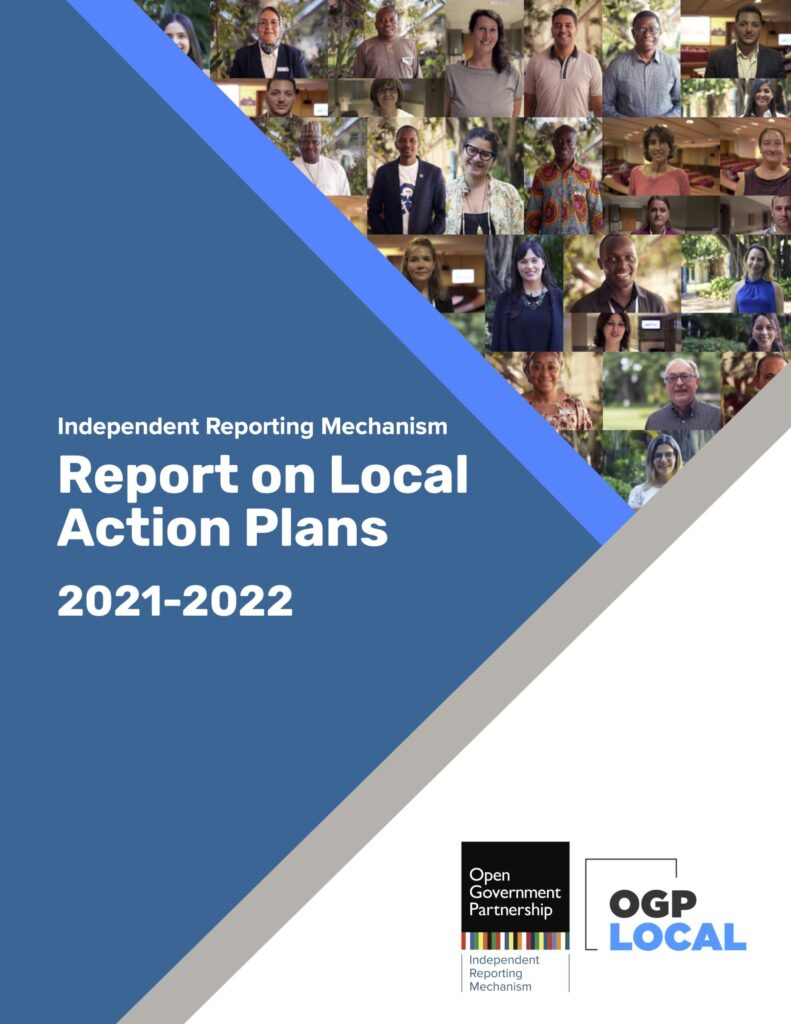Click the portrait of the woman in the blue sleeveless top
Screen dimensions: 791x1024
pyautogui.click(x=735, y=274)
